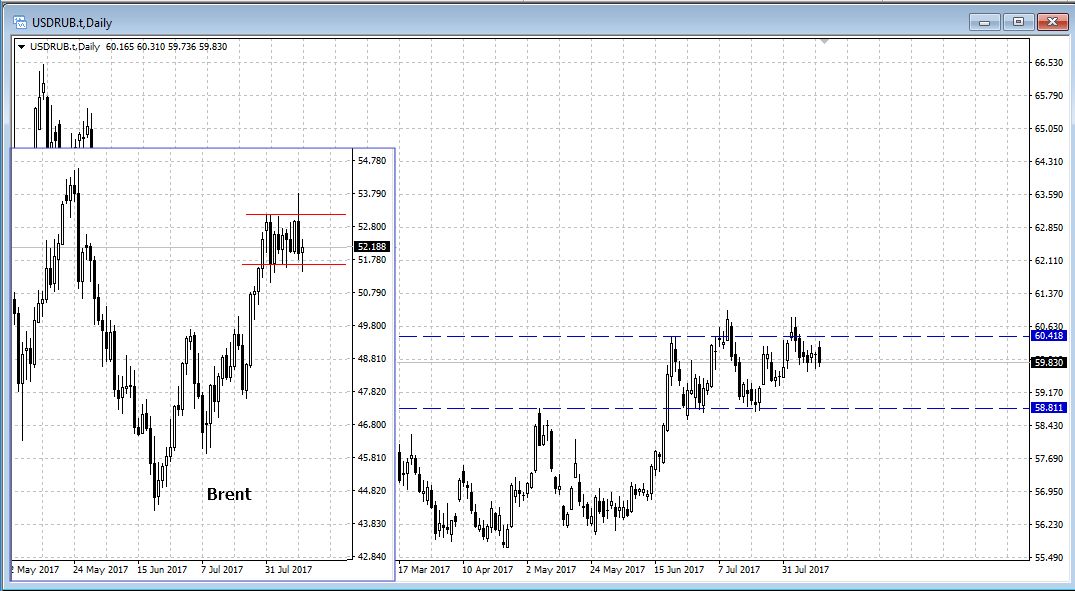
Task: Expand the USDRUB.t,Daily symbol dropdown triangle
Action: click(21, 46)
